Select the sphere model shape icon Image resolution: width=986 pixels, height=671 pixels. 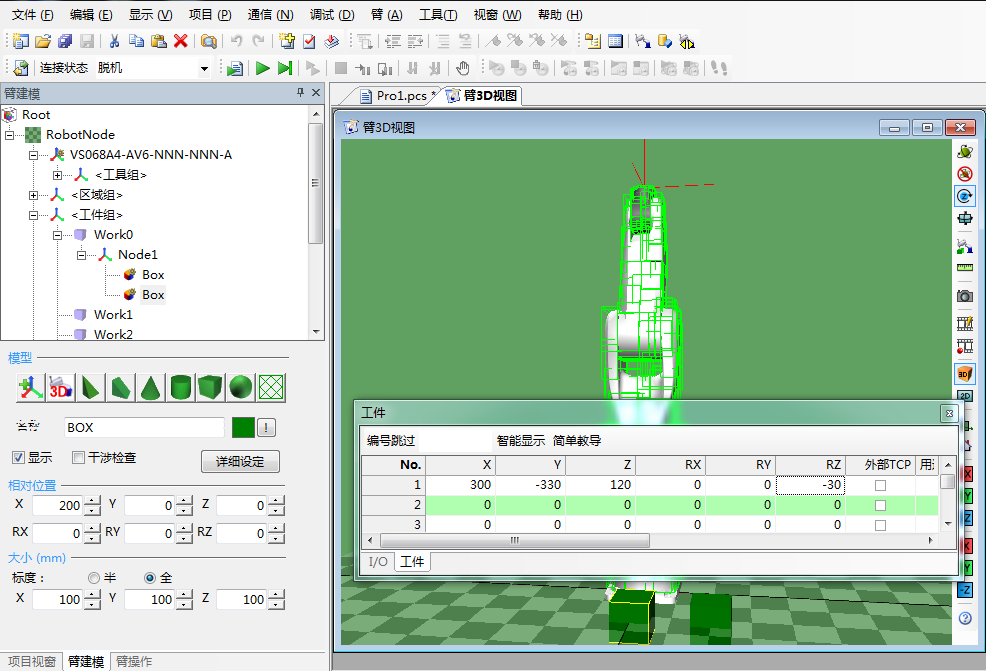(240, 387)
